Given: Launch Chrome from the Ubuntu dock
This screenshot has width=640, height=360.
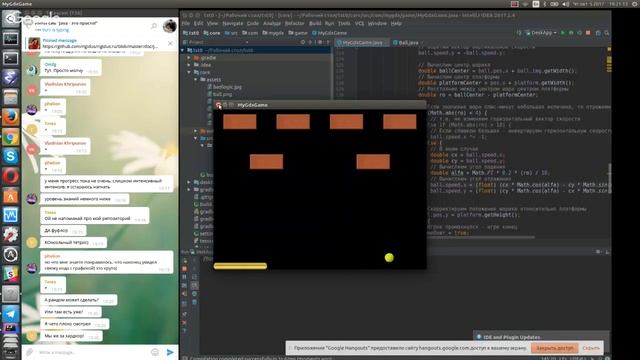Looking at the screenshot, I should click(11, 137).
